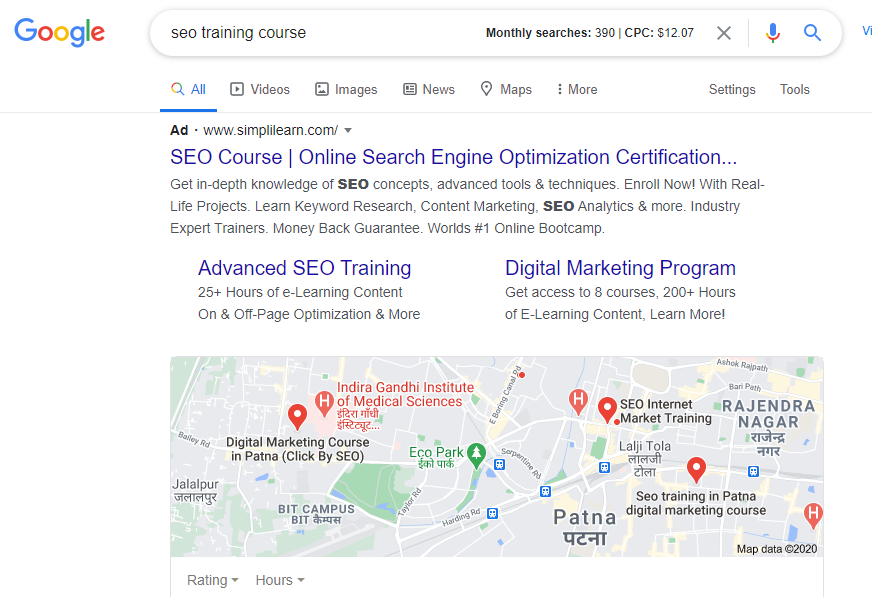Click transit station icon on Harding Rd
Image resolution: width=872 pixels, height=597 pixels.
click(492, 513)
